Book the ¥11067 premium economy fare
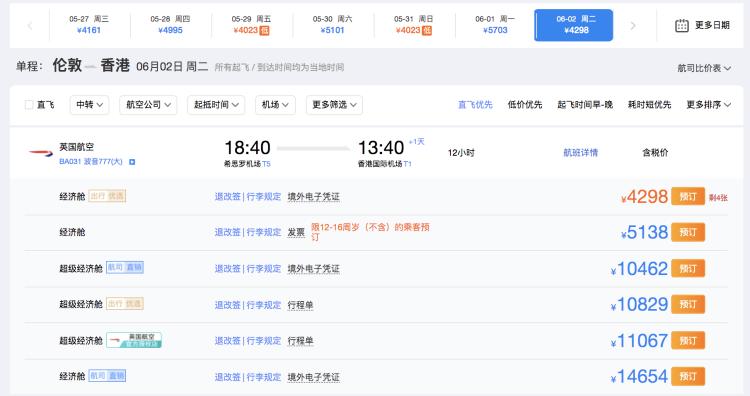Image resolution: width=750 pixels, height=396 pixels. 688,341
